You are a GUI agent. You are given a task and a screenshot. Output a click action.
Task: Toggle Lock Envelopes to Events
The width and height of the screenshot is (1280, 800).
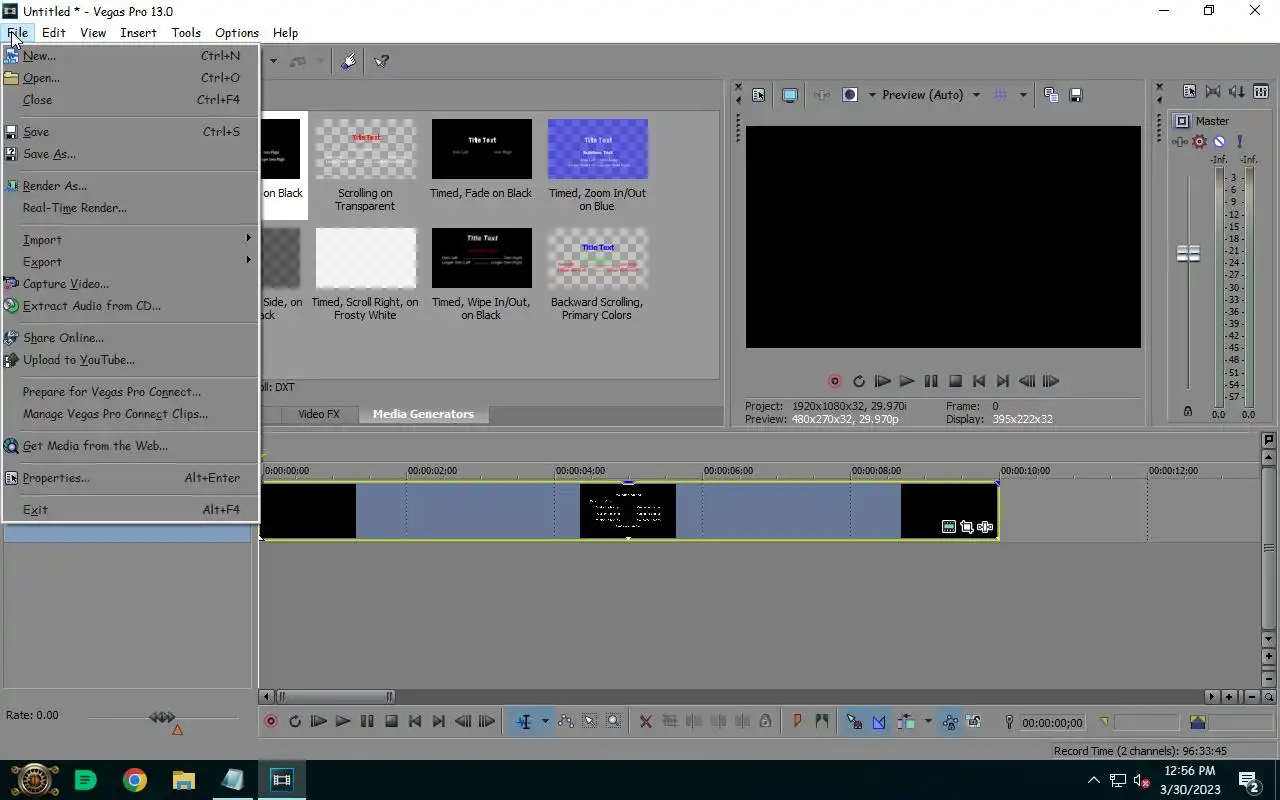949,721
